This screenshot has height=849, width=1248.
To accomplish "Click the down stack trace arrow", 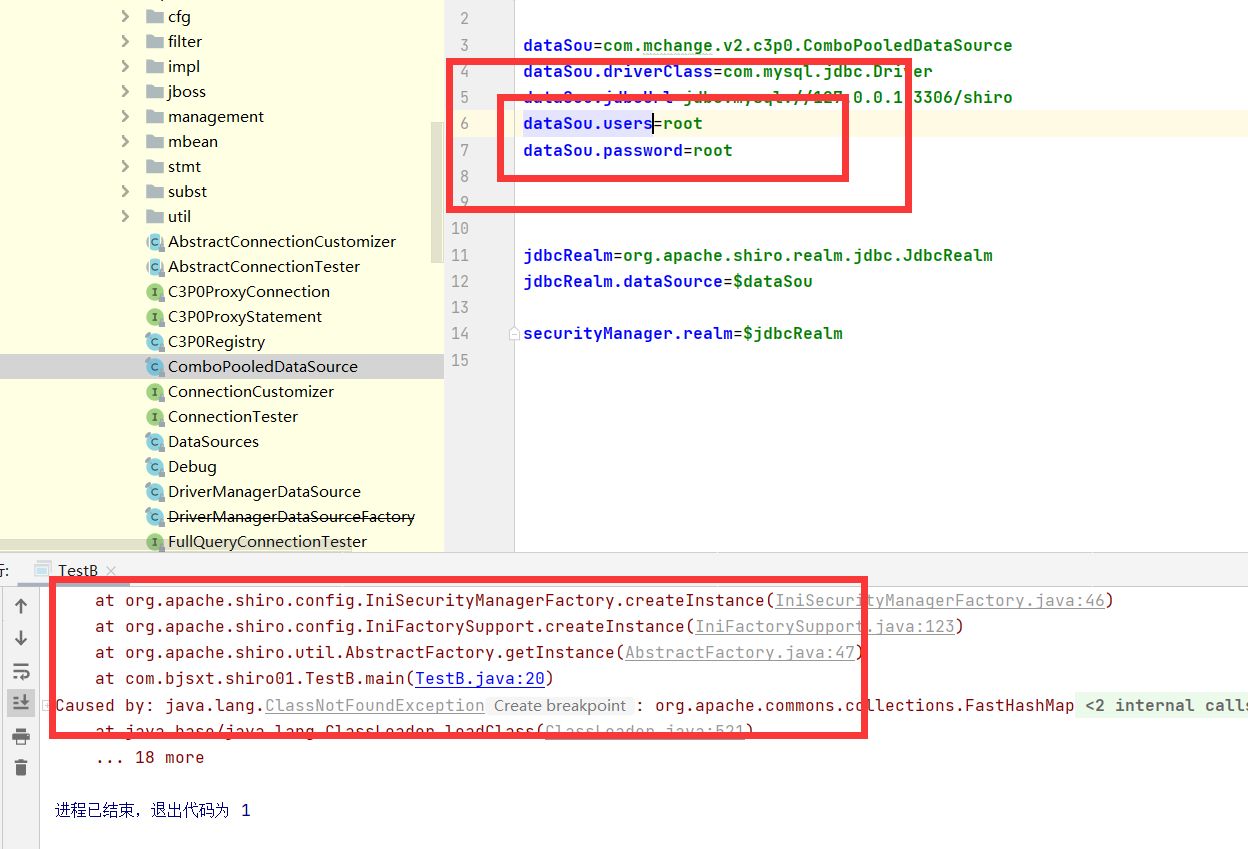I will click(21, 638).
